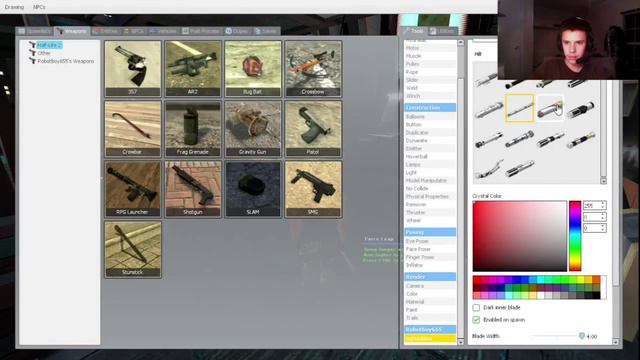
Task: Pick the cyan palette swatch
Action: pos(541,280)
